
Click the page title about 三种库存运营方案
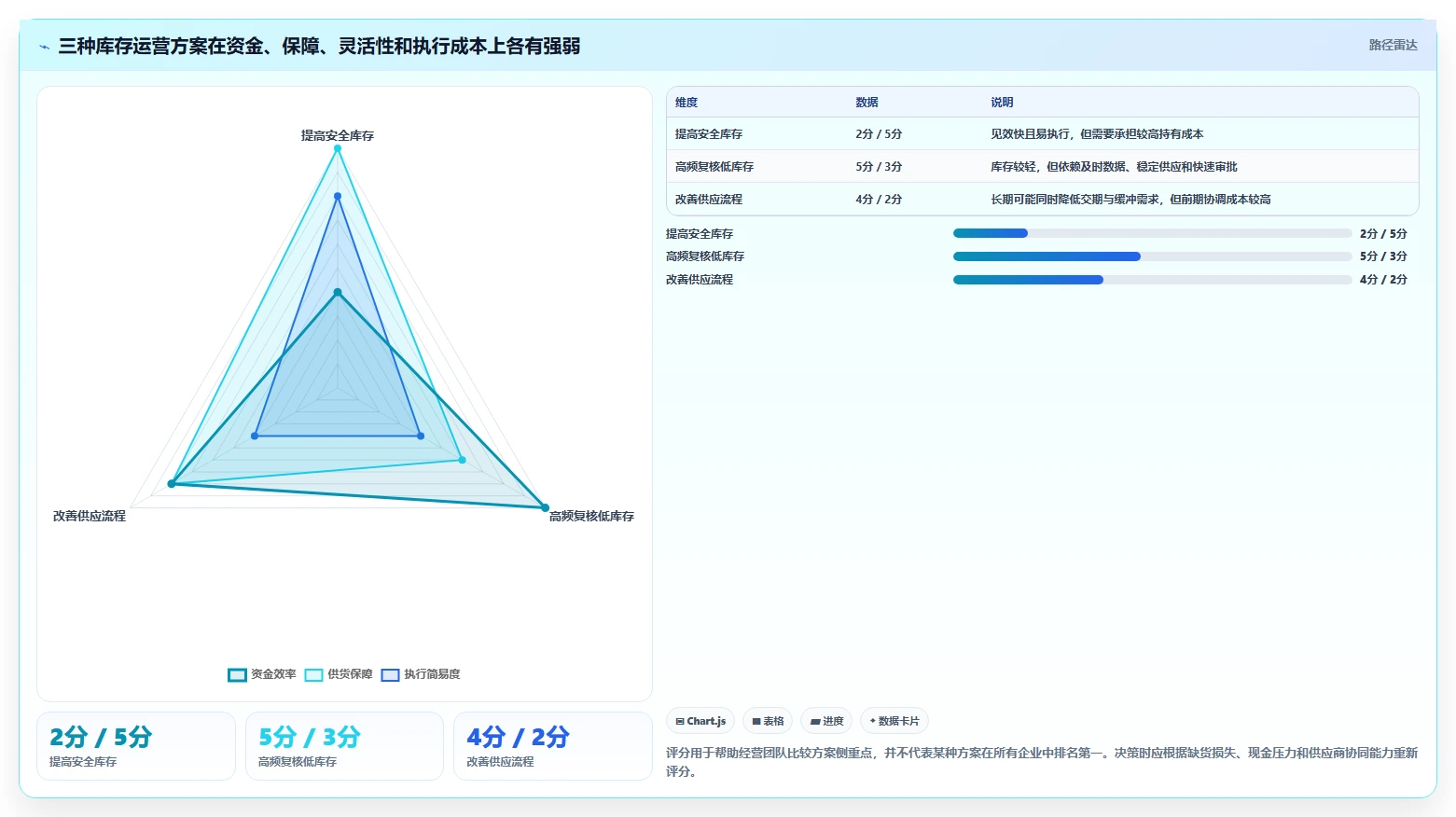click(x=319, y=46)
